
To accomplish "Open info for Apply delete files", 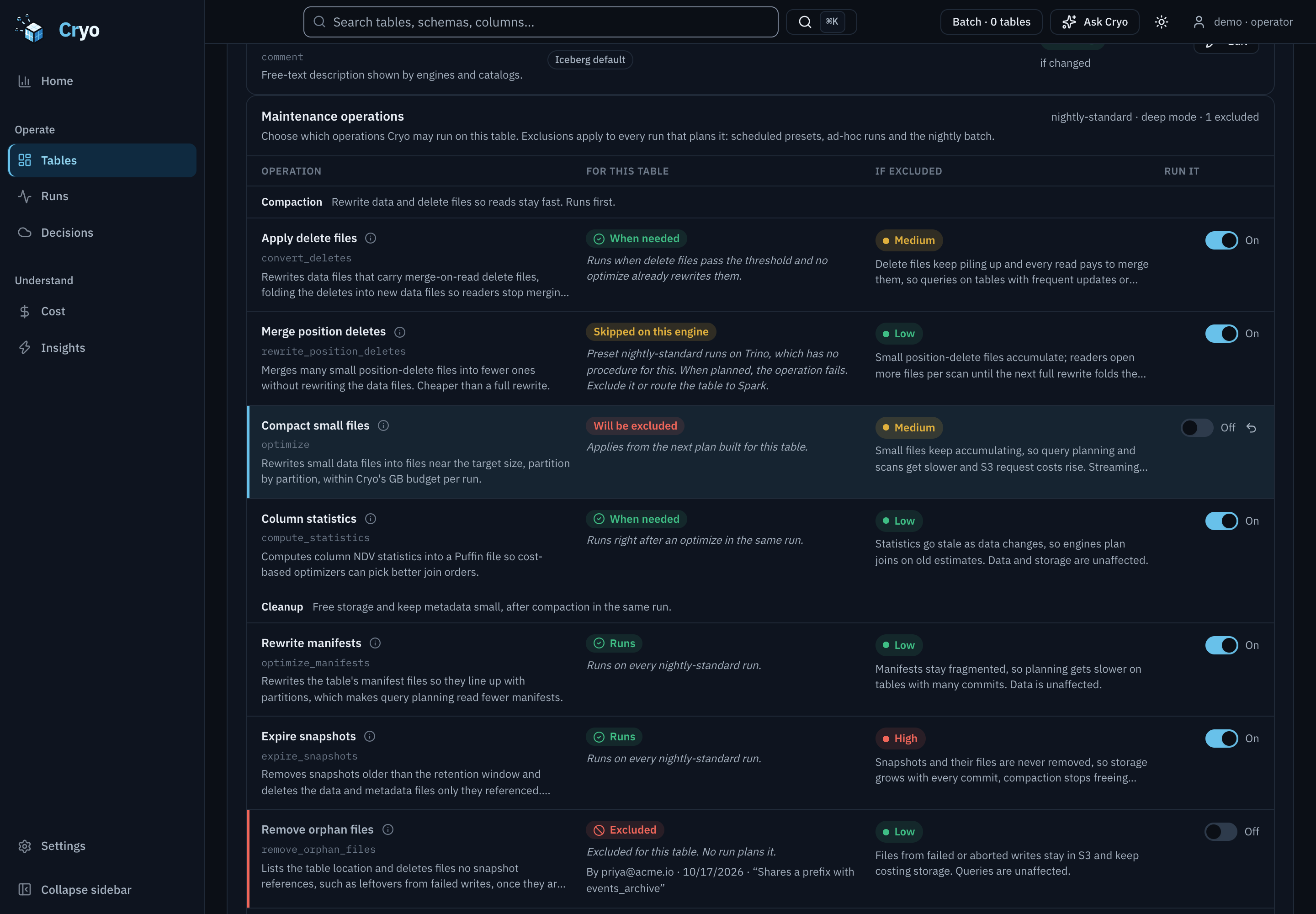I will [x=371, y=238].
